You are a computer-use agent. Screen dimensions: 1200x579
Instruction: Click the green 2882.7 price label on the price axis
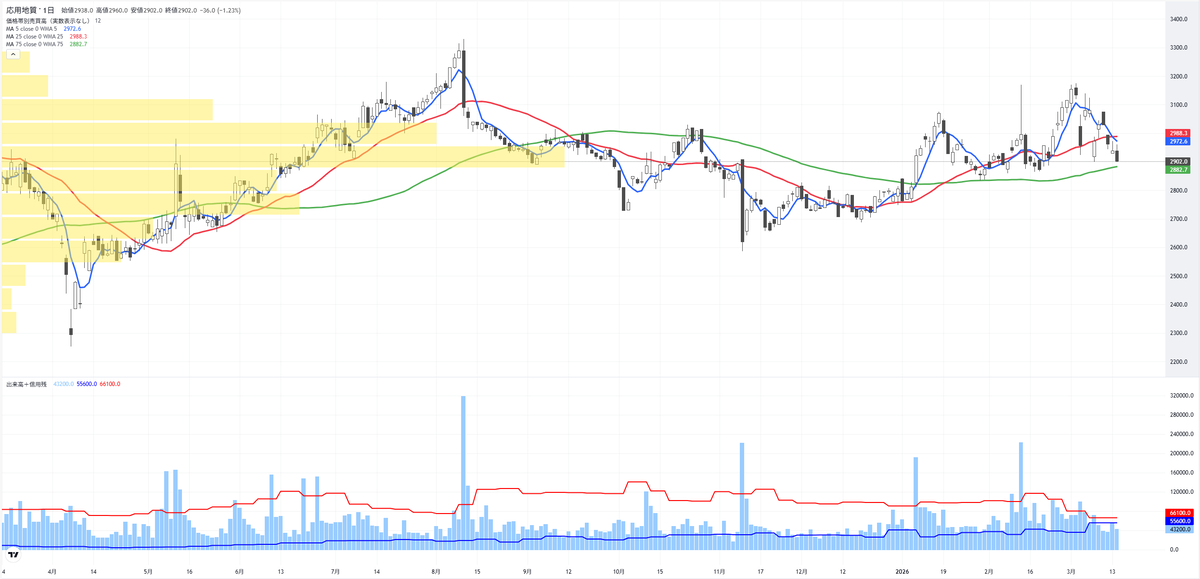pos(1176,171)
